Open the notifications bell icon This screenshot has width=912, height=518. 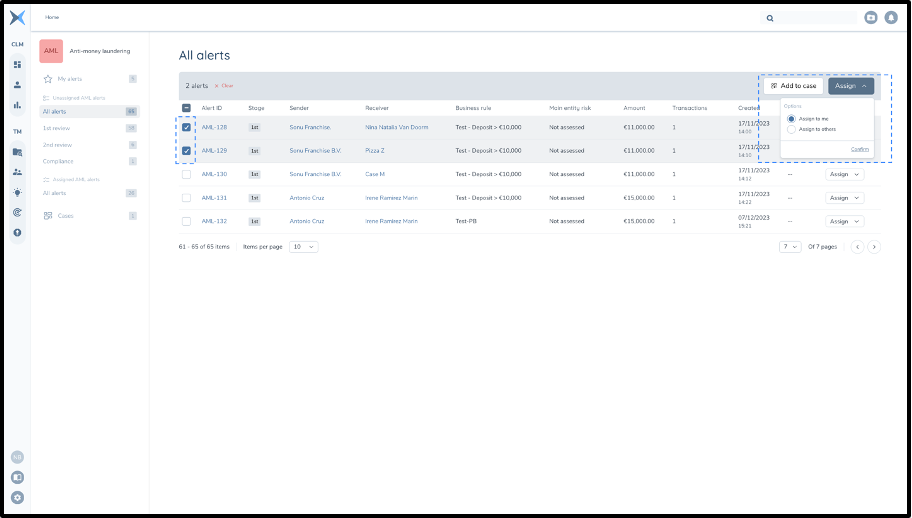coord(891,17)
